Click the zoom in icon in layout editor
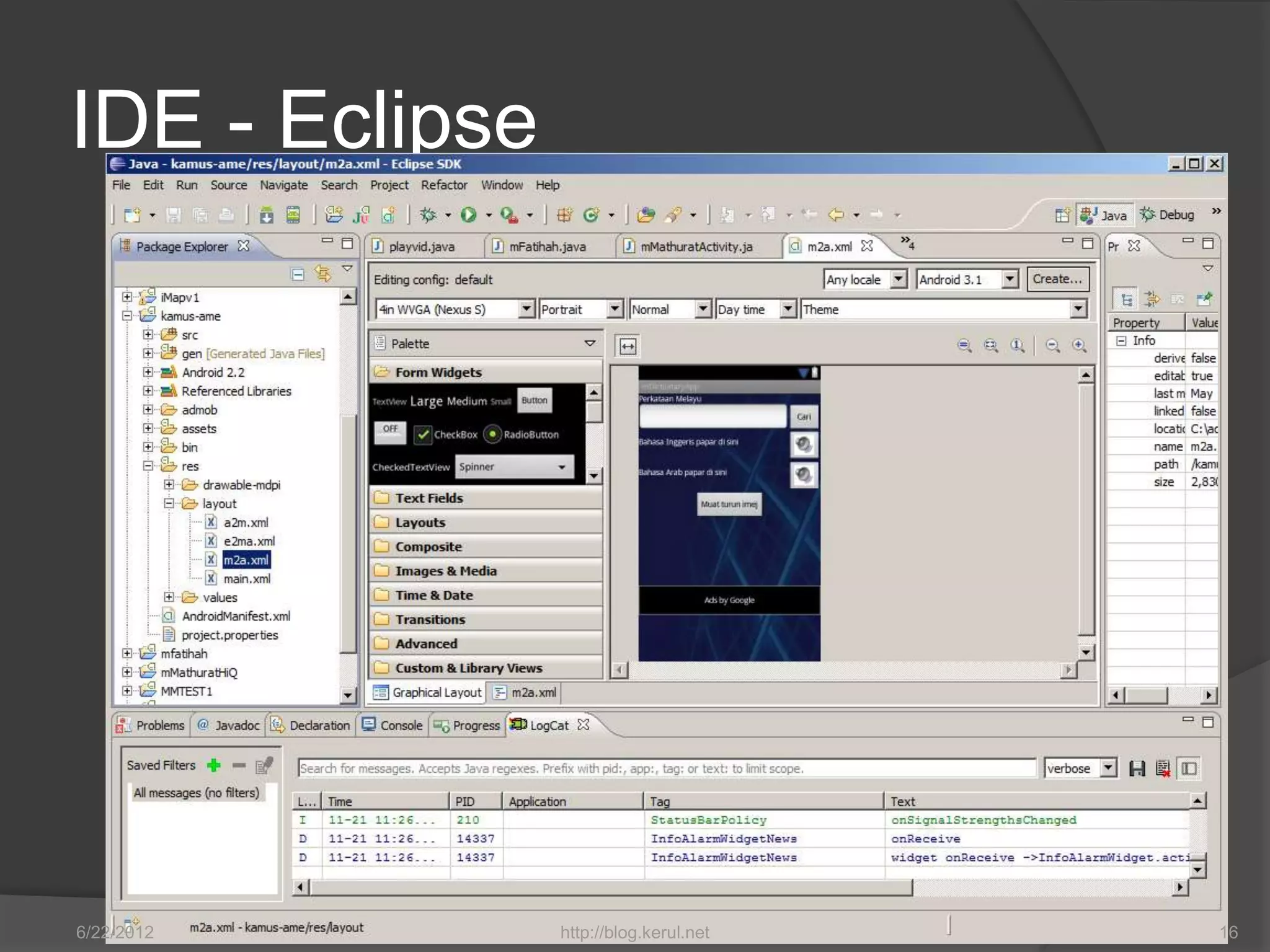The width and height of the screenshot is (1270, 952). click(1080, 345)
